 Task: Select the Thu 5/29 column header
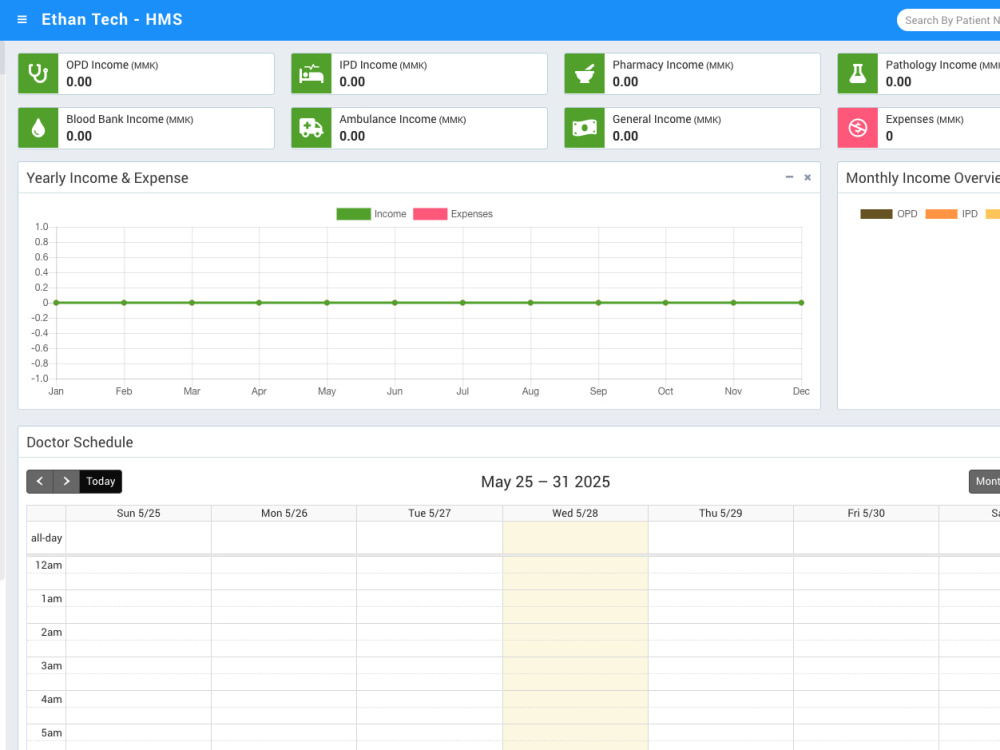[721, 513]
